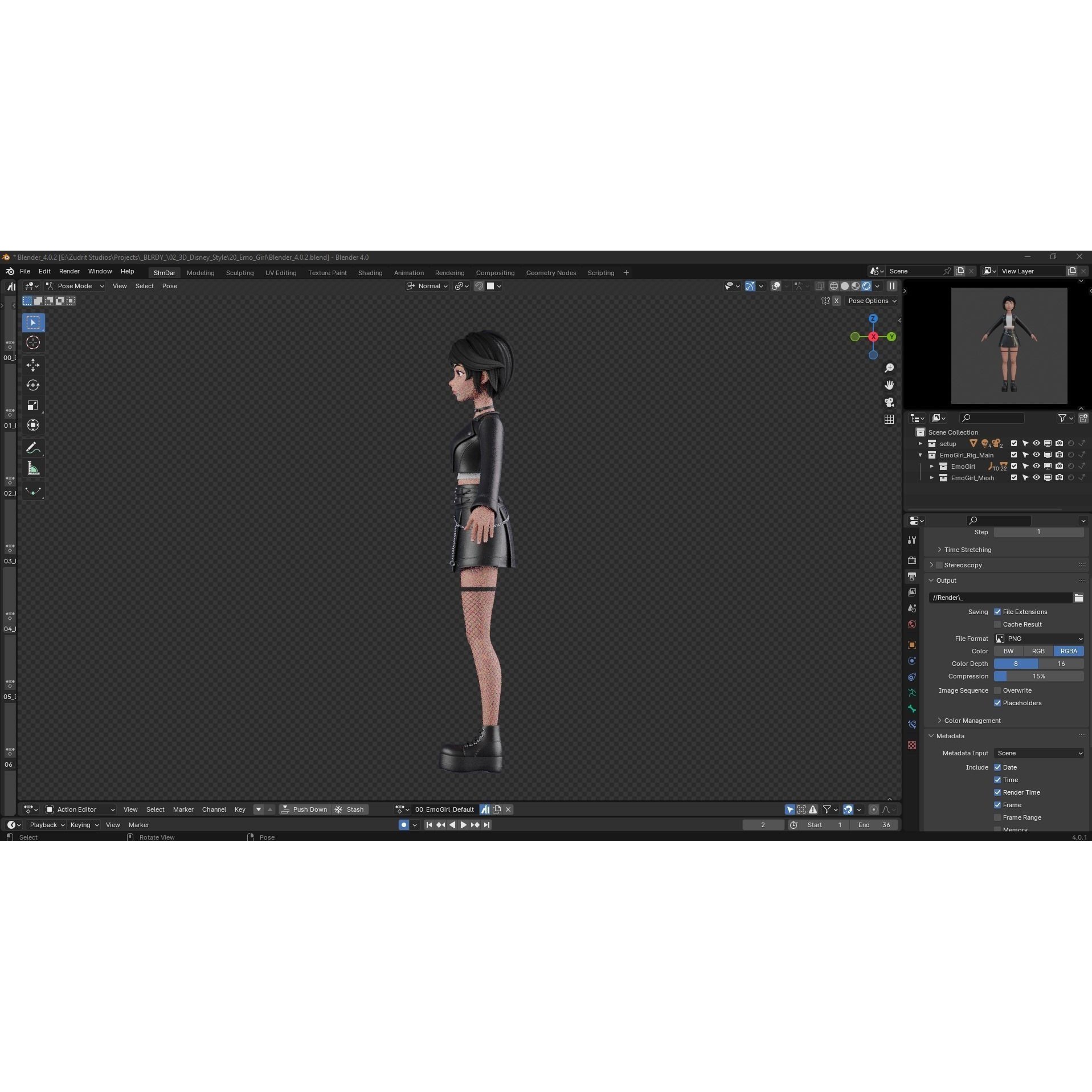This screenshot has width=1092, height=1092.
Task: Open the Pose Options dropdown
Action: click(872, 301)
